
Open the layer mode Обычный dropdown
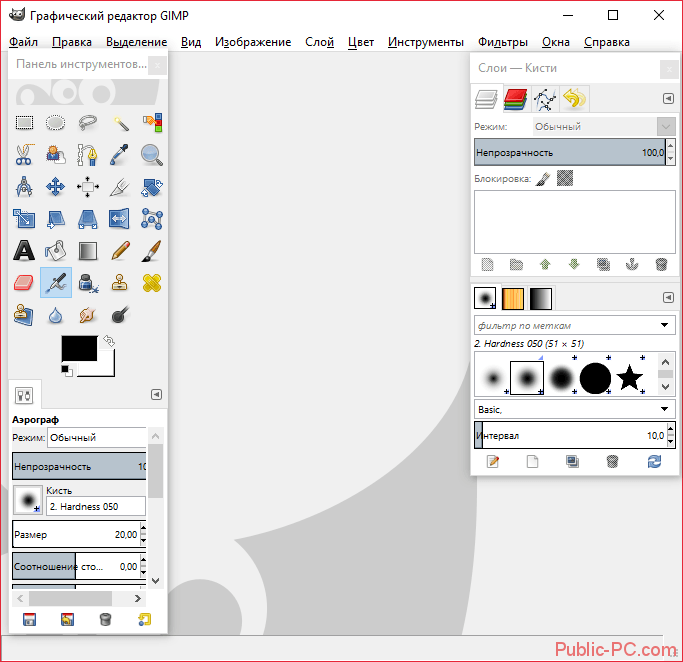(x=604, y=127)
